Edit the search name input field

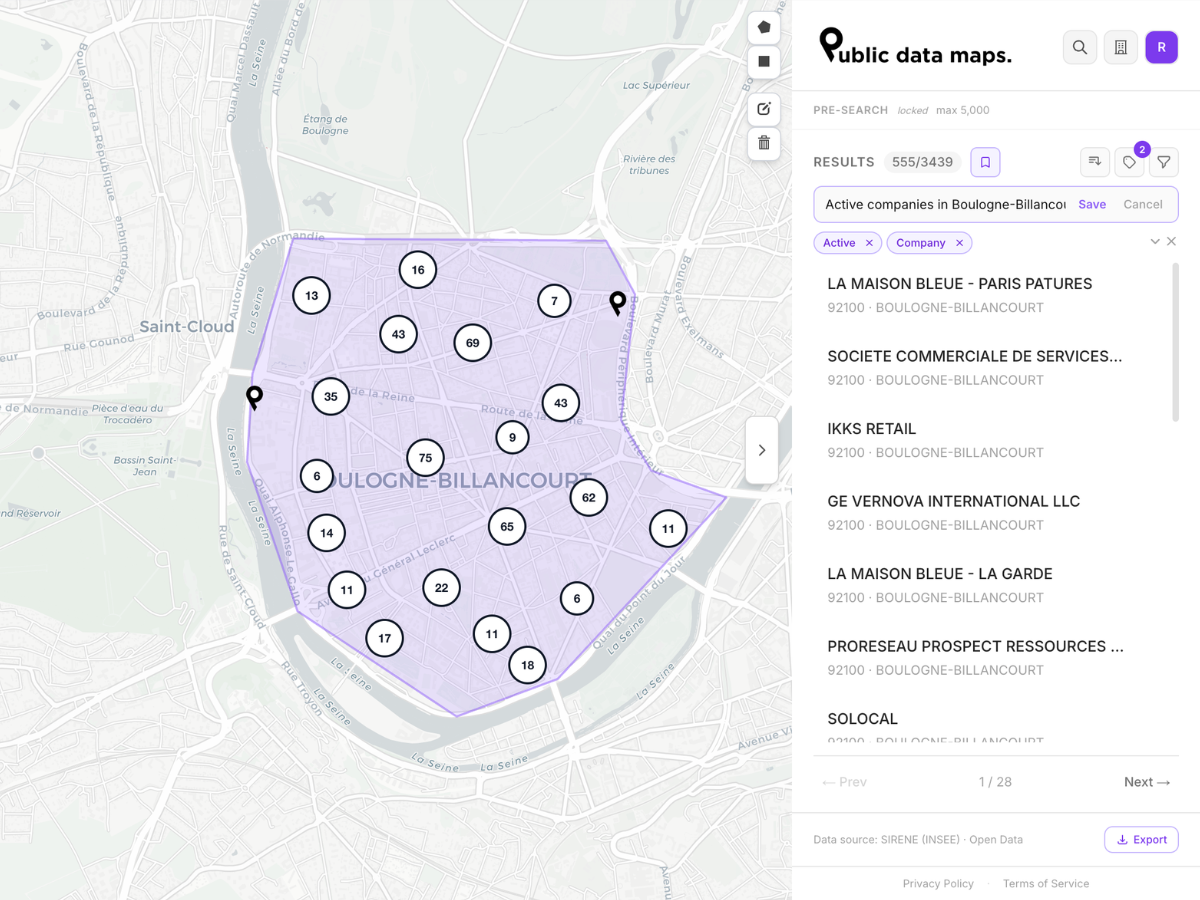click(944, 204)
